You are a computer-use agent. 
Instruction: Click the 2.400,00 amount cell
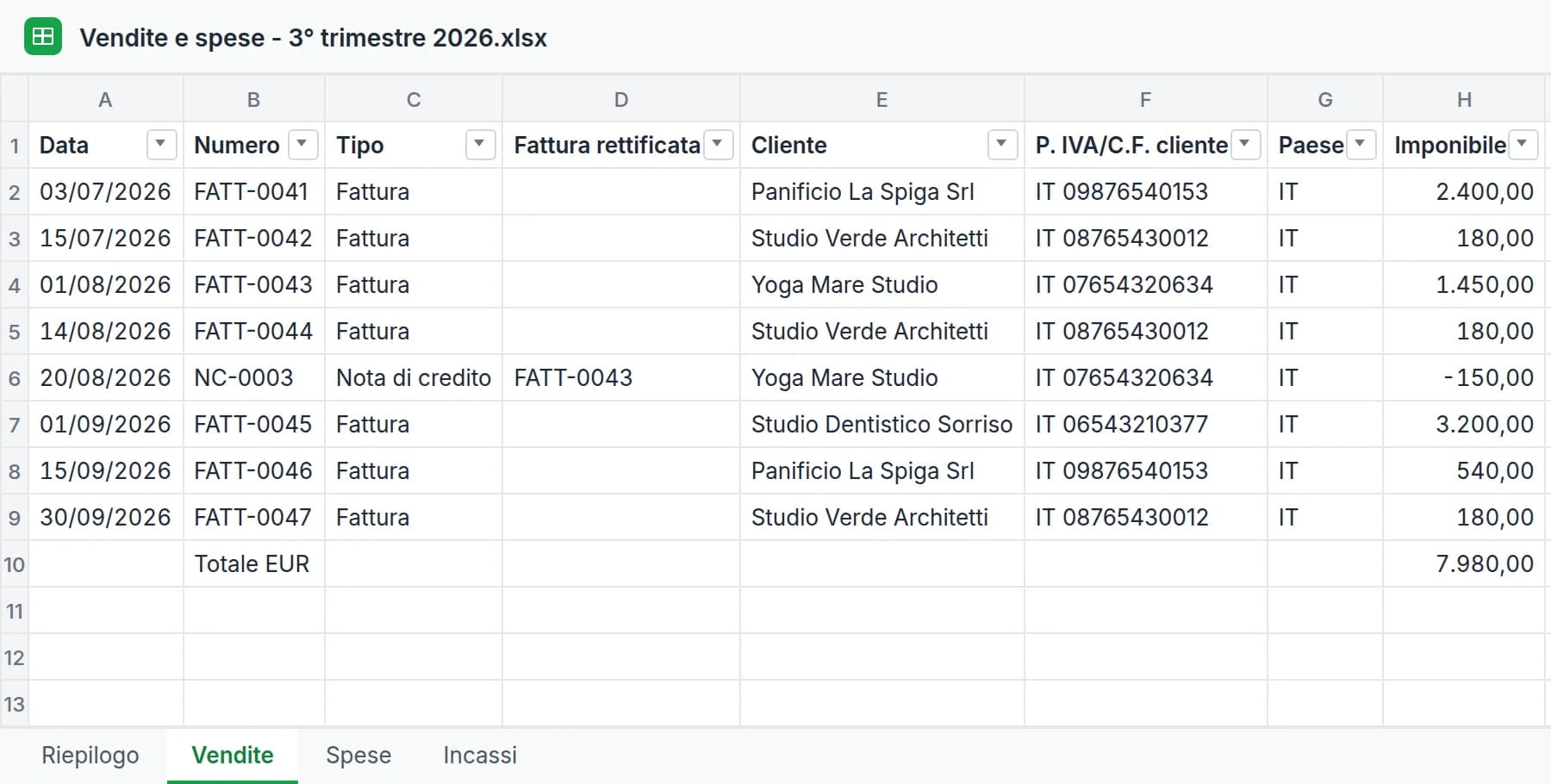pos(1464,191)
